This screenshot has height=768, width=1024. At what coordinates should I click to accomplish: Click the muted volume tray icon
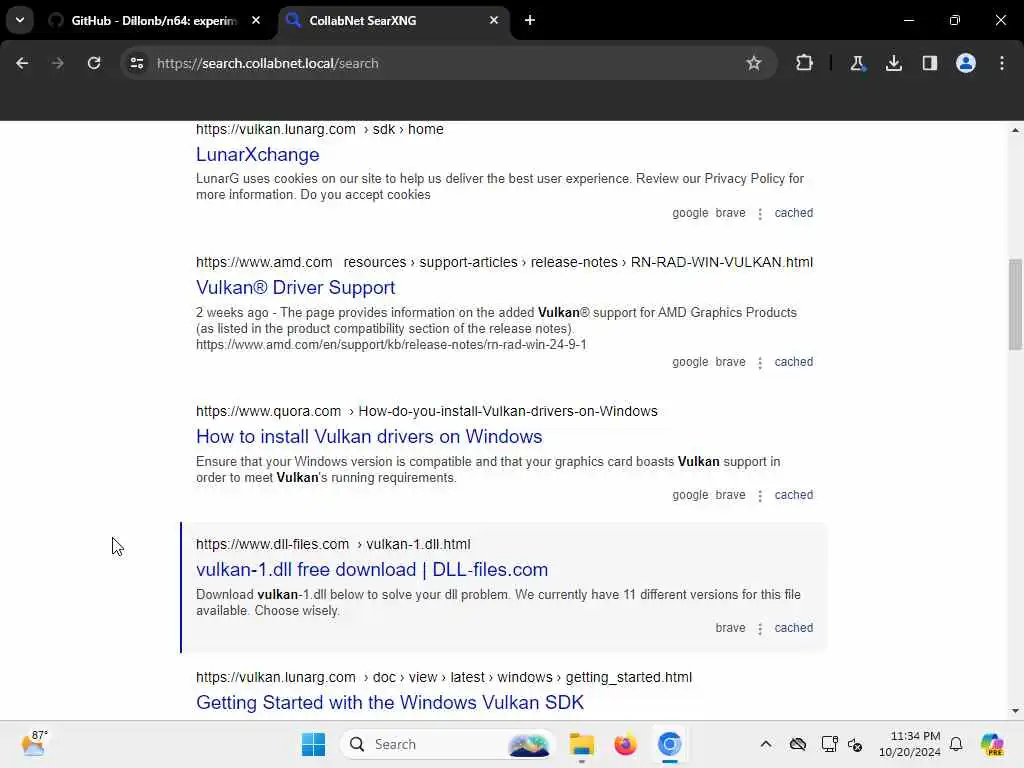(x=856, y=744)
